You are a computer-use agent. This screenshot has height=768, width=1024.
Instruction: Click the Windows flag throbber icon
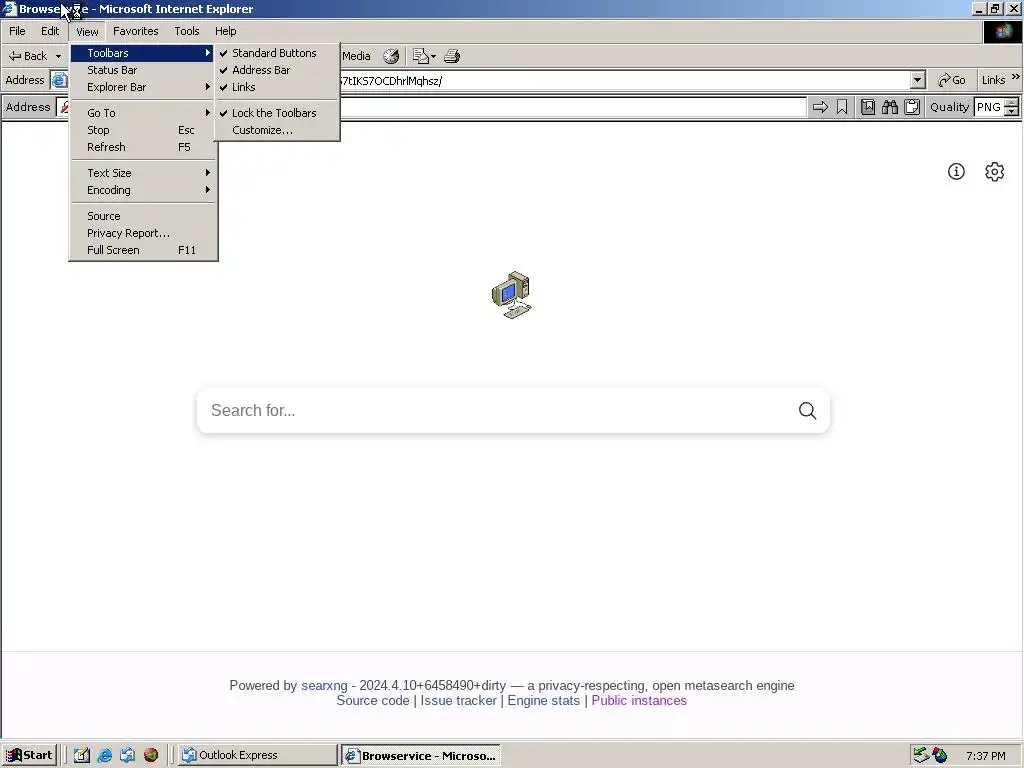pyautogui.click(x=1002, y=31)
